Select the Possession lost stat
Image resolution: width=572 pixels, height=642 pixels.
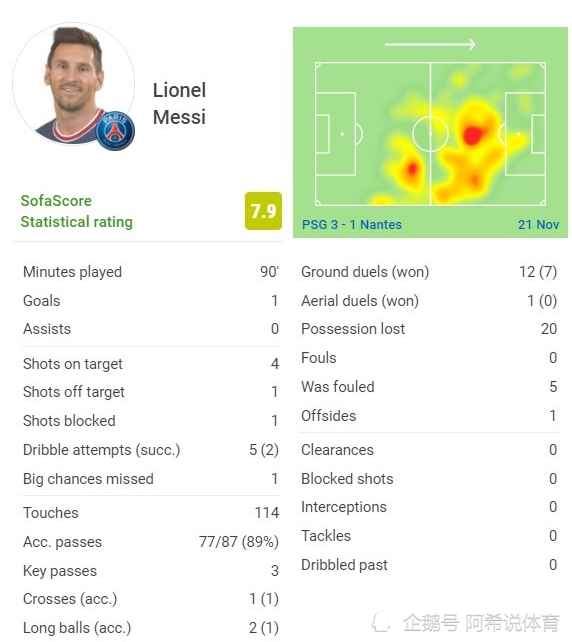[429, 329]
